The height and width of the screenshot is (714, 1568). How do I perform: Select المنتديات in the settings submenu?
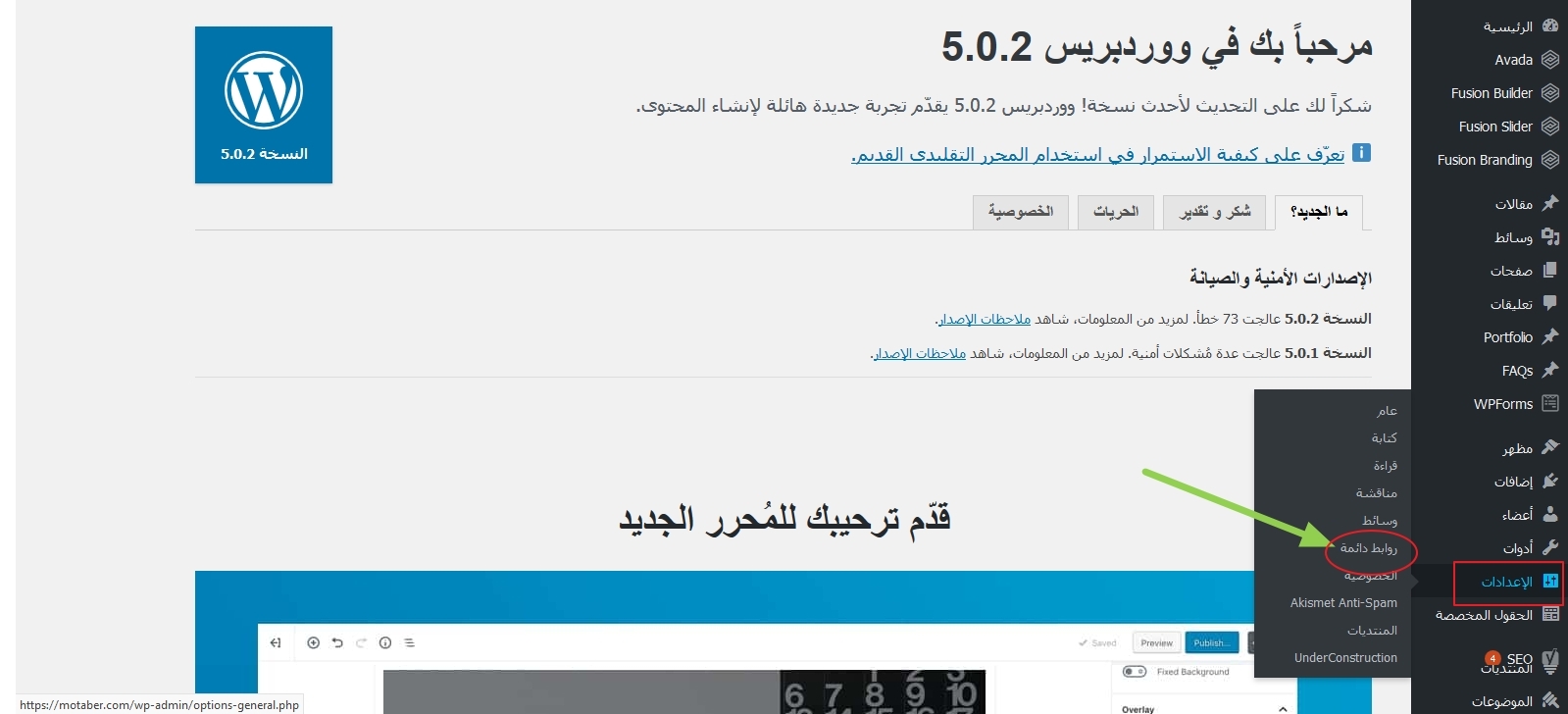tap(1372, 631)
